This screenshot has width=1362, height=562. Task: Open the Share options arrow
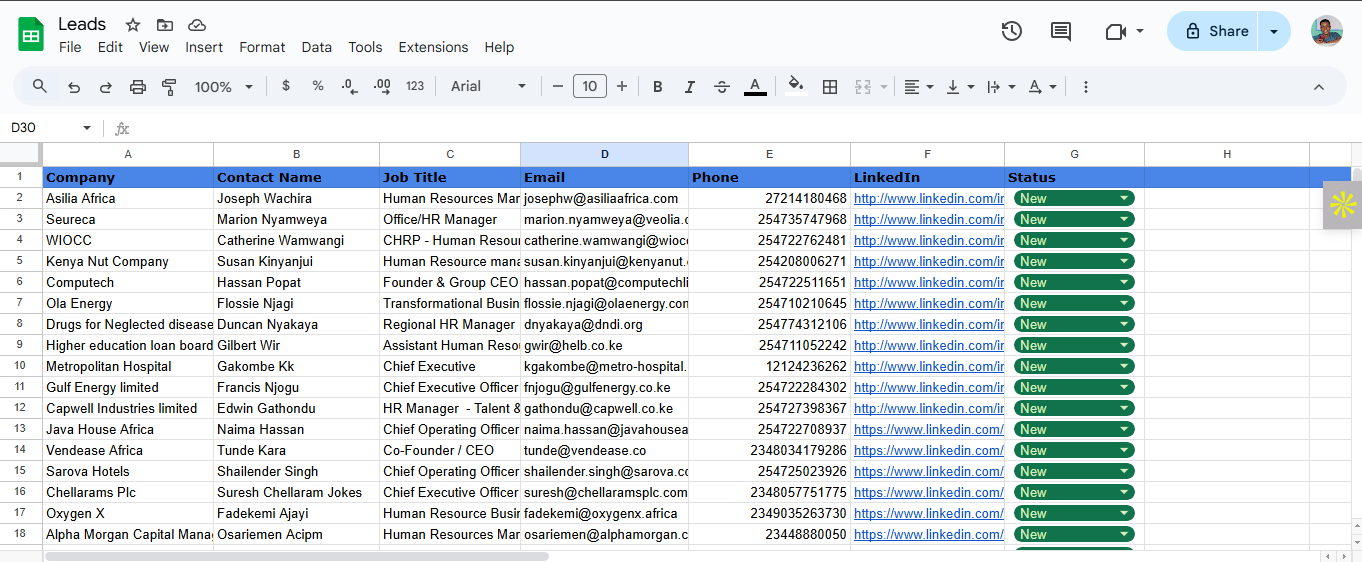click(1274, 31)
